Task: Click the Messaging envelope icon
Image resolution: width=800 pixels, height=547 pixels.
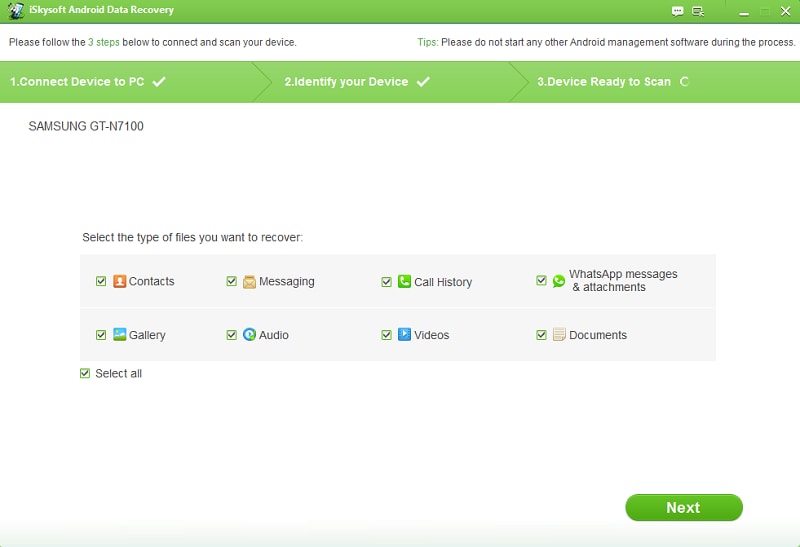Action: point(249,282)
